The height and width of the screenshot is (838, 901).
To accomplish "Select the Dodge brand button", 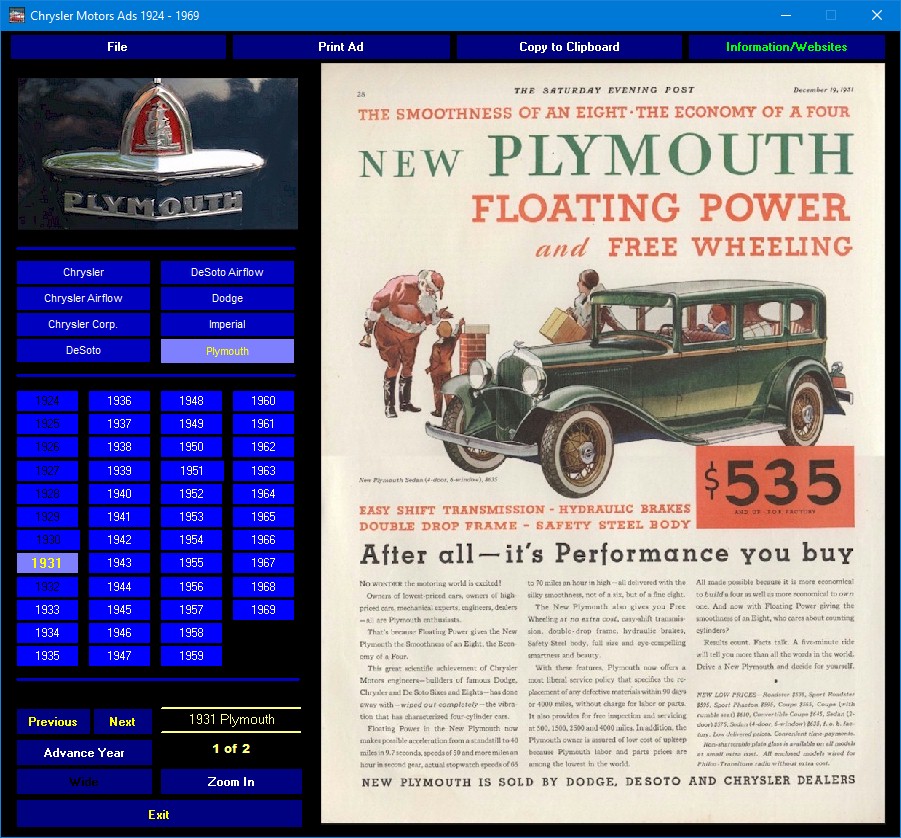I will pyautogui.click(x=227, y=298).
